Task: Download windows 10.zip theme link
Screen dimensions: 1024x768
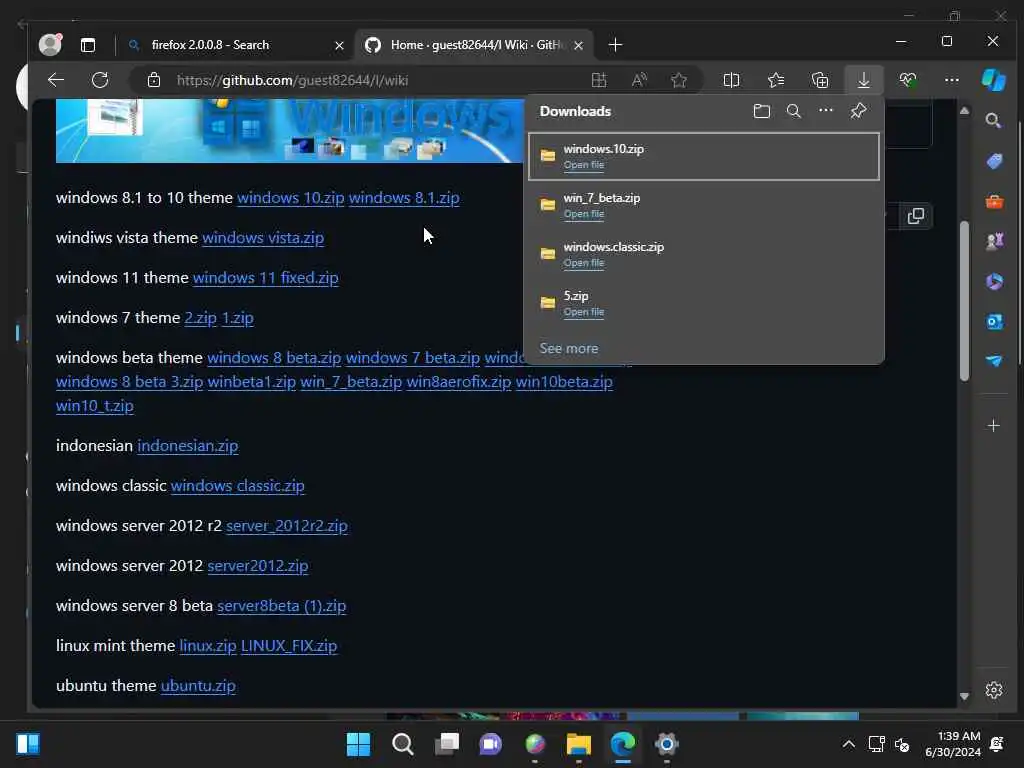Action: (291, 198)
